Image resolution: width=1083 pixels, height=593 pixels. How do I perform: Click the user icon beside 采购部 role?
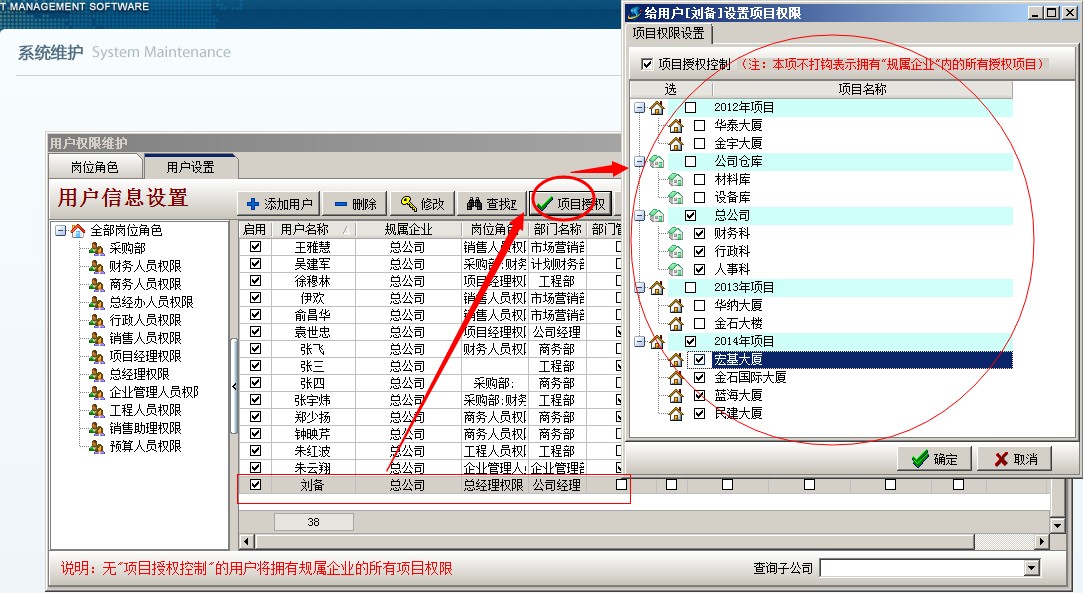point(96,249)
